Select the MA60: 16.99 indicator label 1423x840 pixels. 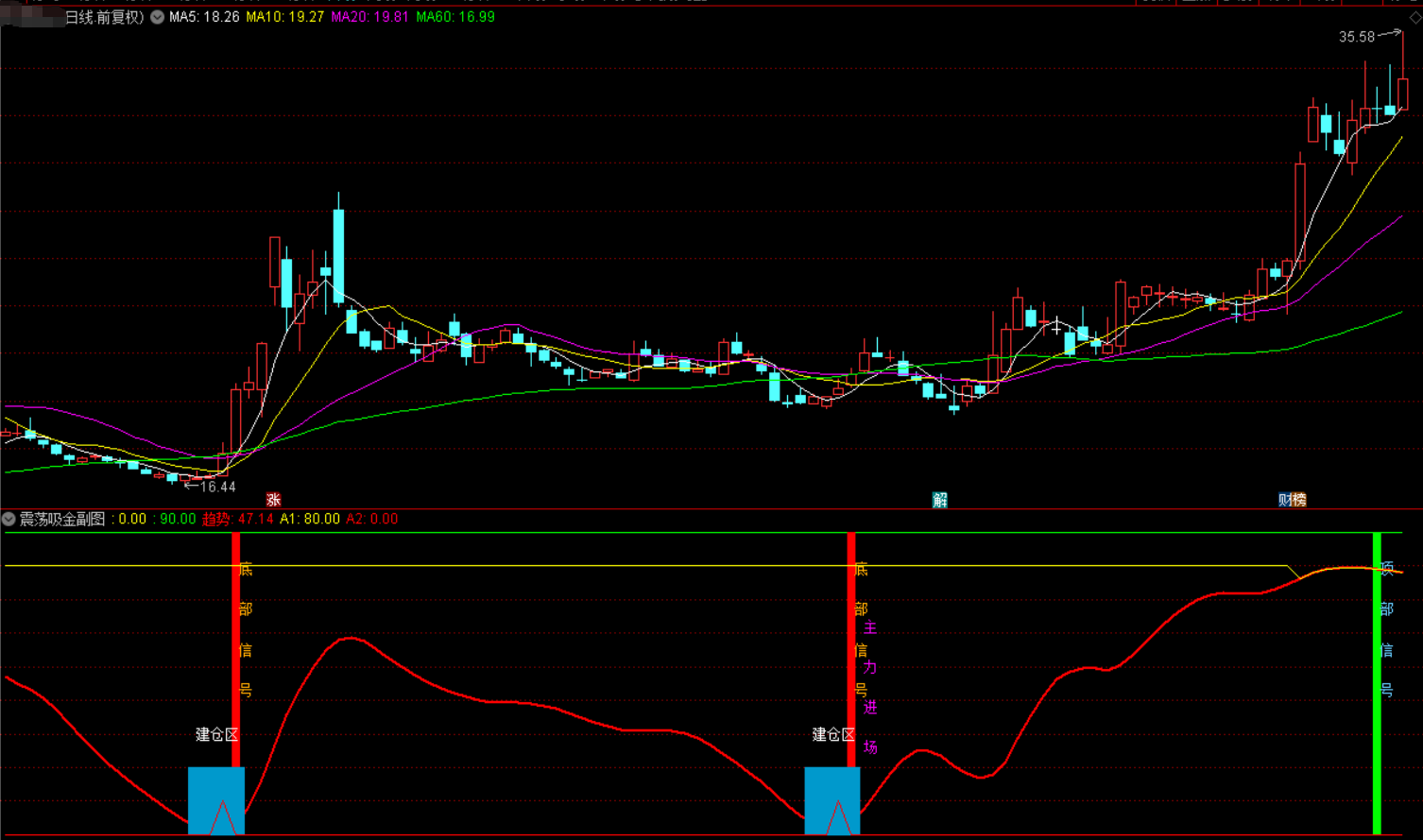[x=455, y=17]
